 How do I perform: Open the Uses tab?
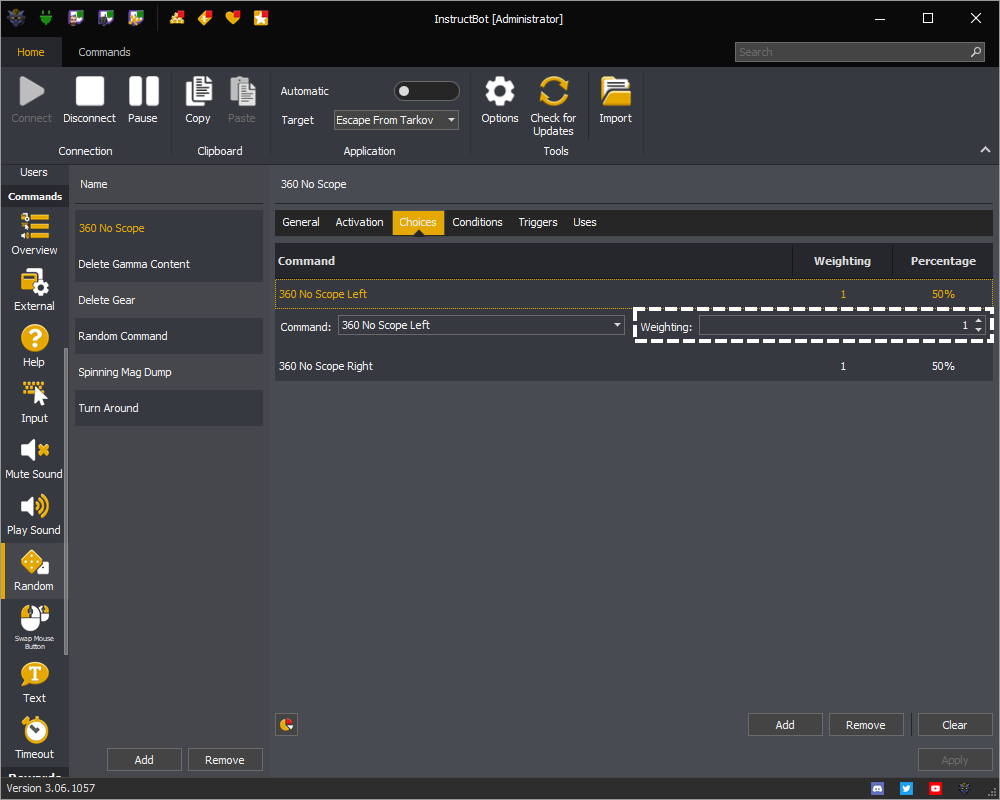[585, 222]
